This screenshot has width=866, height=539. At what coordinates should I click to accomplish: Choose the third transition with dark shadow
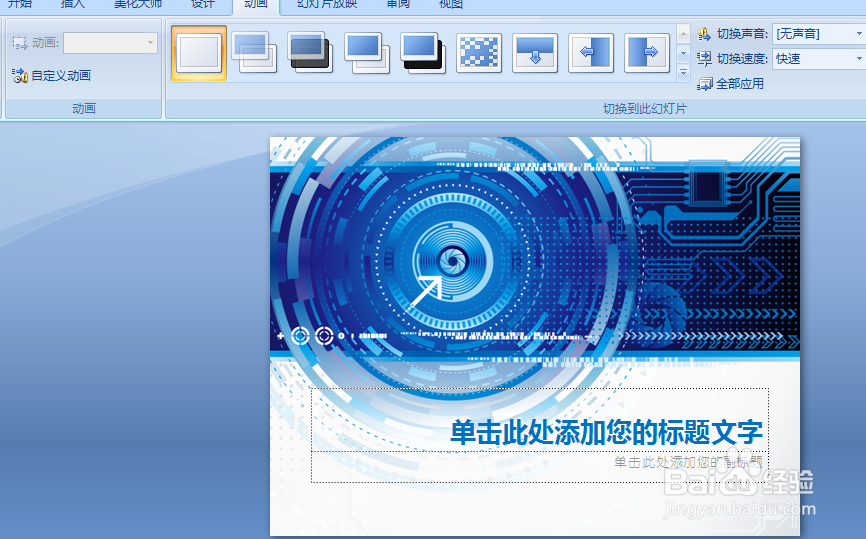coord(310,53)
